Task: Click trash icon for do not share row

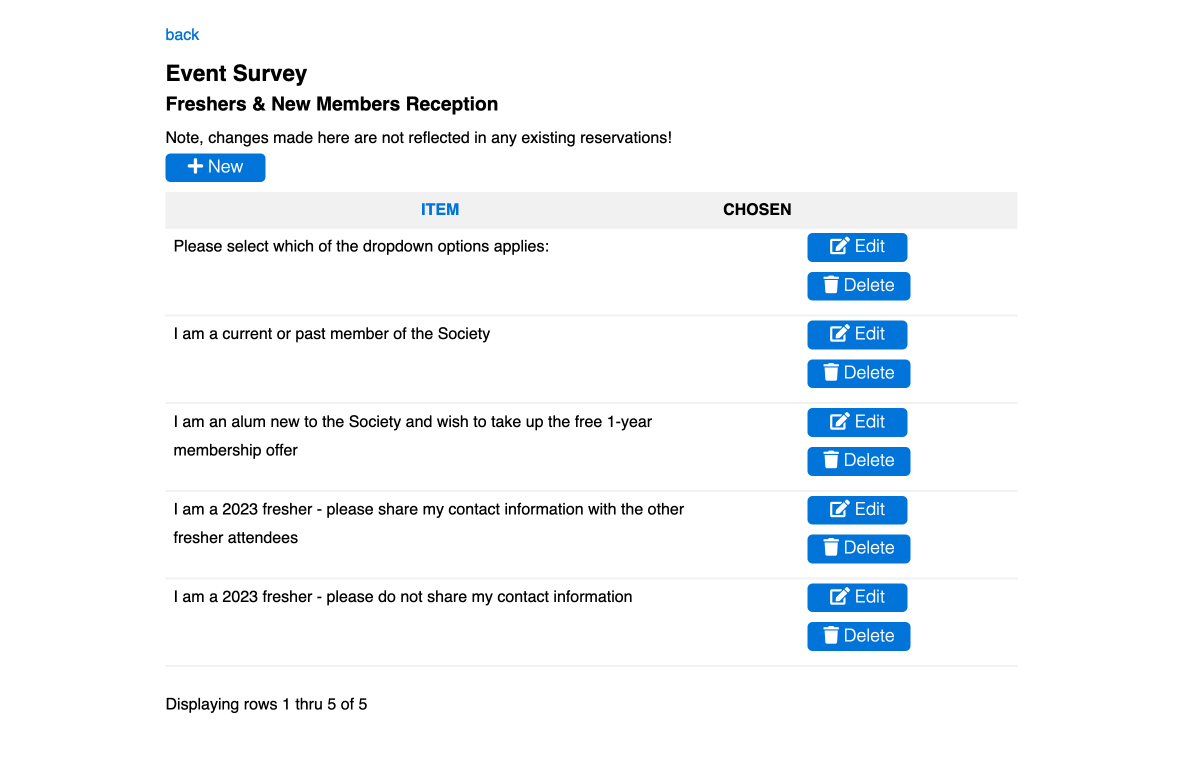Action: [x=831, y=635]
